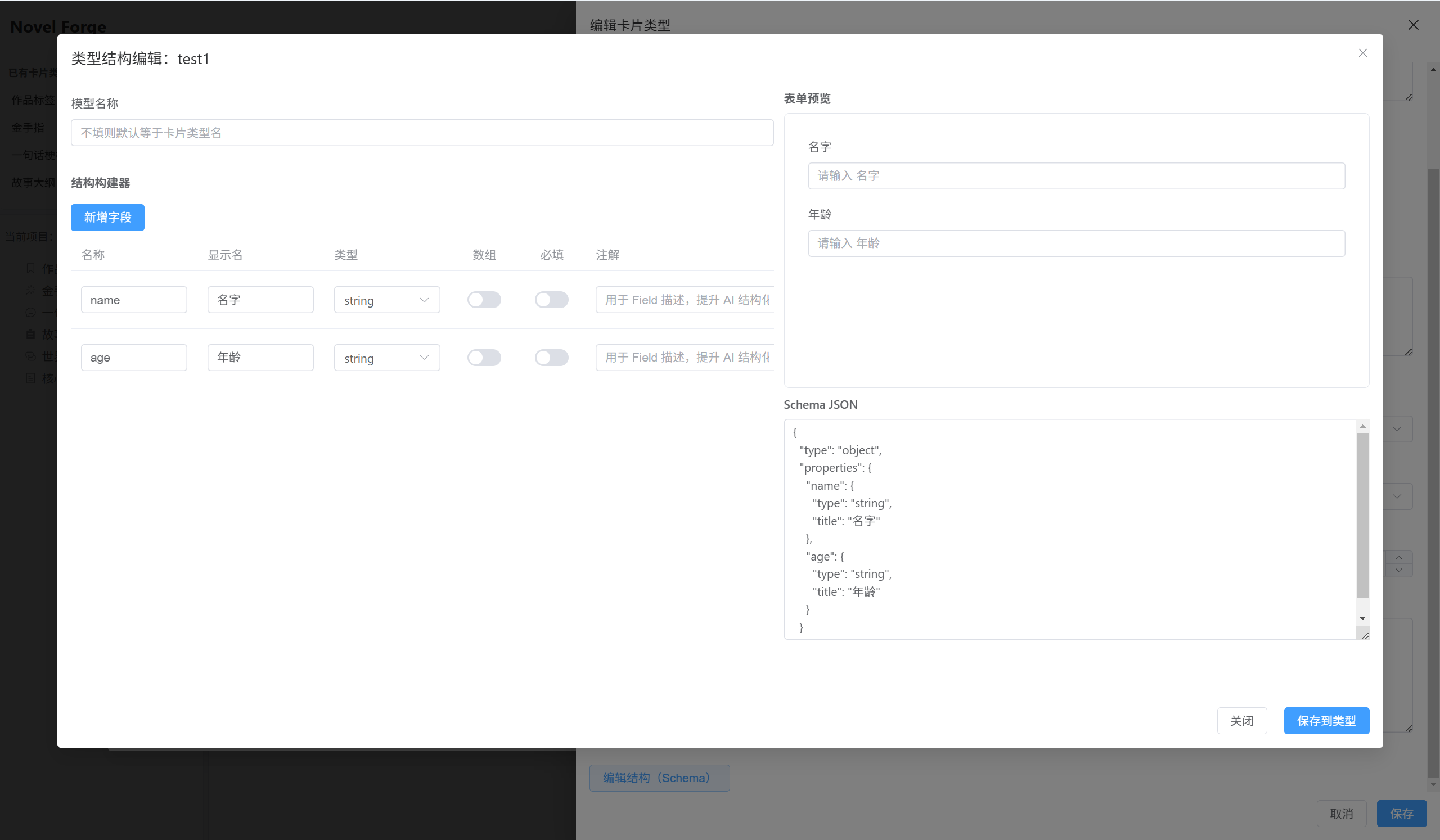Click Schema JSON scrollbar down arrow

[x=1362, y=619]
